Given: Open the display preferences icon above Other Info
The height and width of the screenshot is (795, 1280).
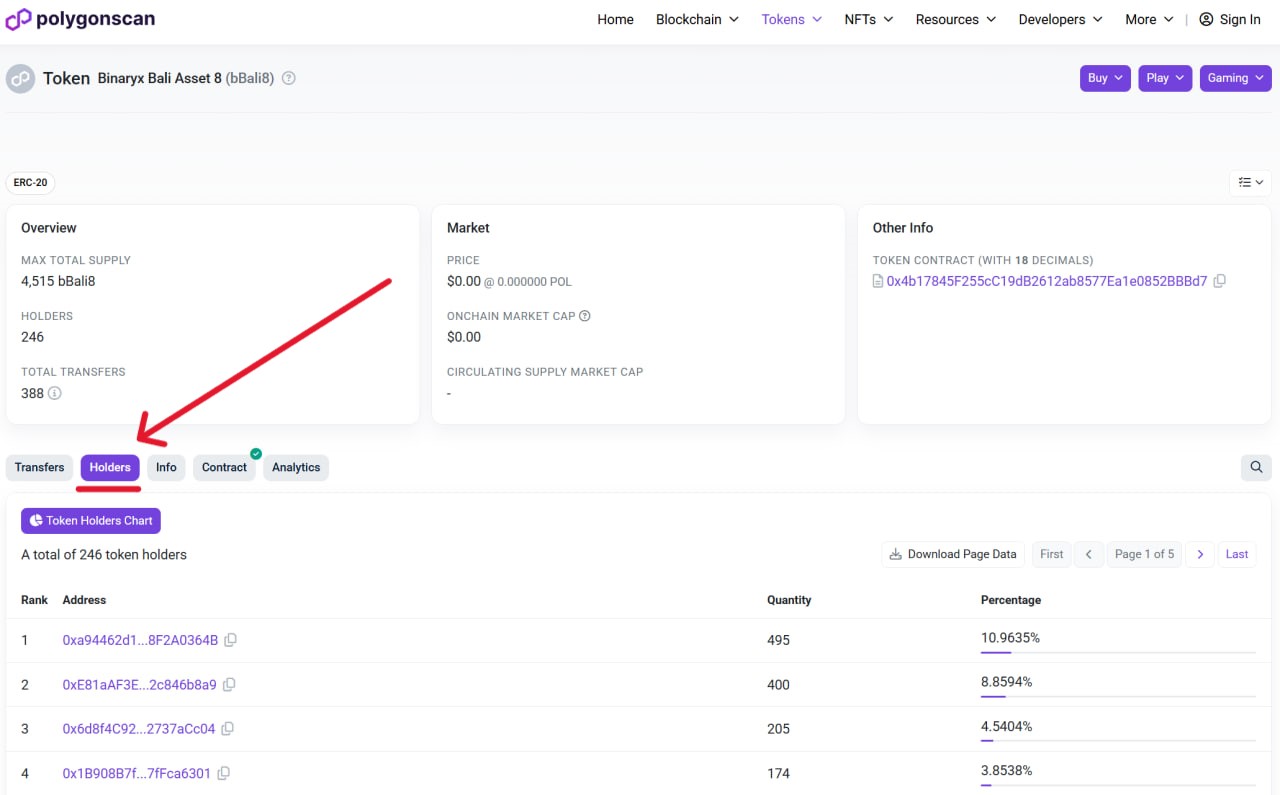Looking at the screenshot, I should pyautogui.click(x=1249, y=182).
